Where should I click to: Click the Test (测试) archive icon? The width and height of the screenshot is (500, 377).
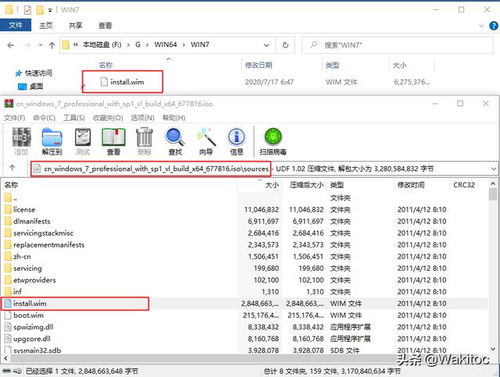83,141
